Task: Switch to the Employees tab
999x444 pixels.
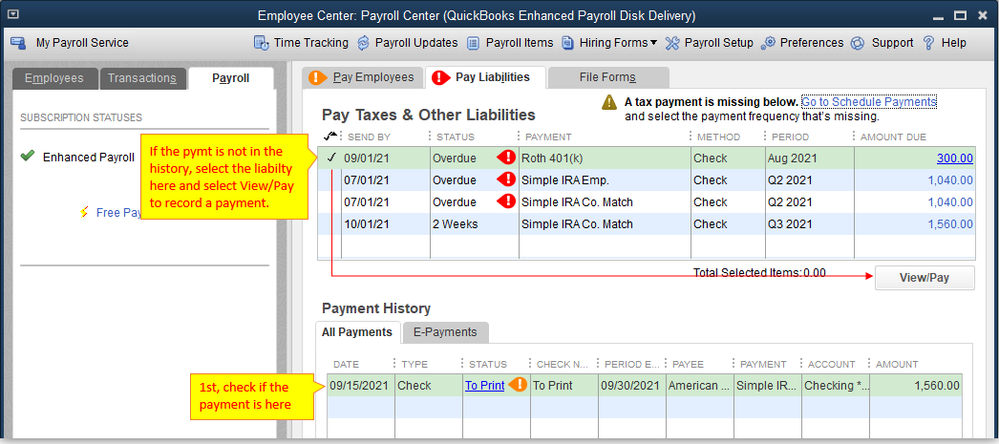Action: pos(54,78)
